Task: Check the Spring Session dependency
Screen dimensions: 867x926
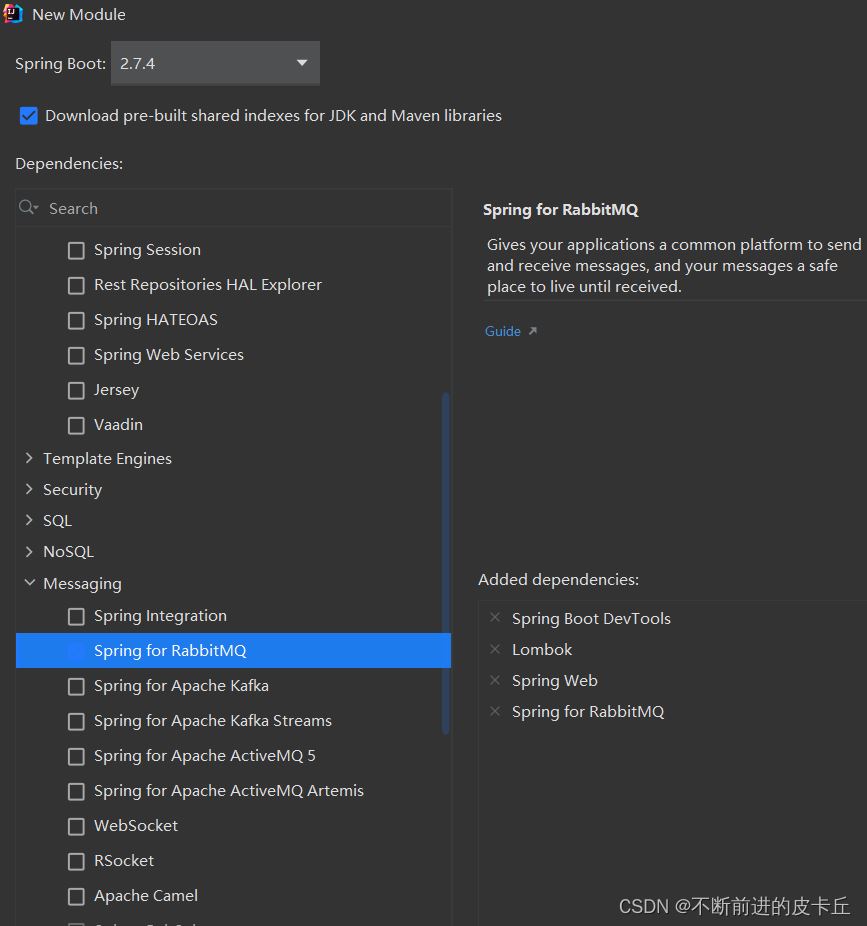Action: point(76,250)
